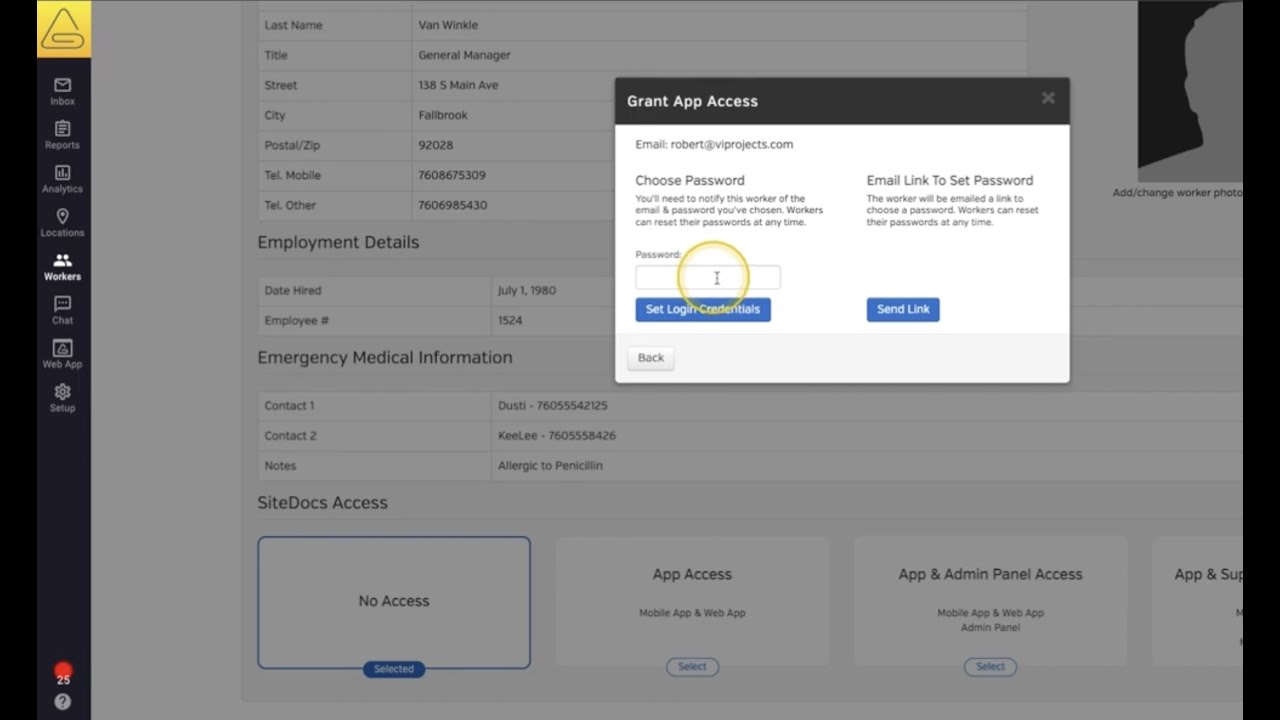The width and height of the screenshot is (1280, 720).
Task: Click the Street value 138 S Main Ave
Action: pos(458,85)
